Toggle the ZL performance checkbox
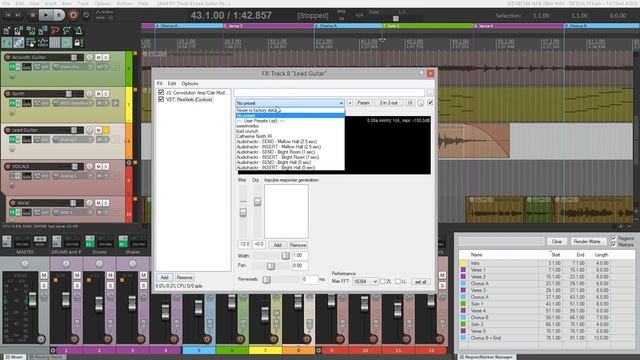This screenshot has height=360, width=640. [x=382, y=282]
